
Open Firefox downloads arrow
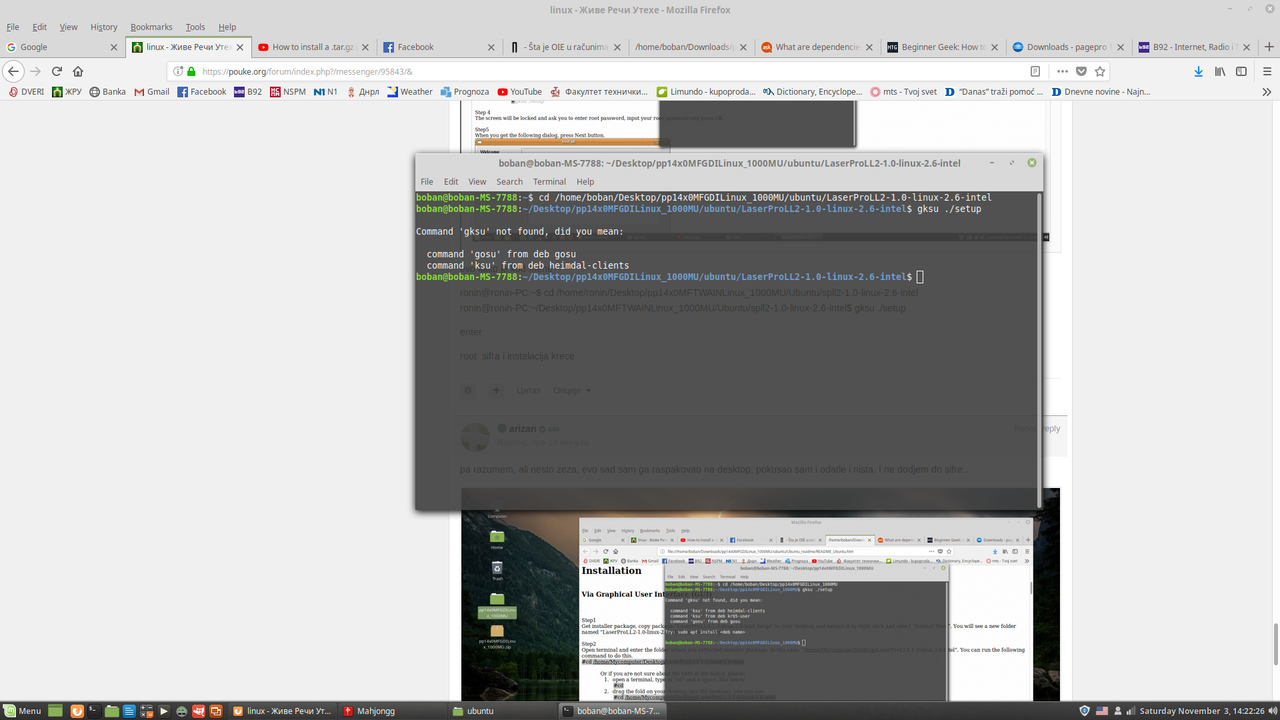point(1198,71)
